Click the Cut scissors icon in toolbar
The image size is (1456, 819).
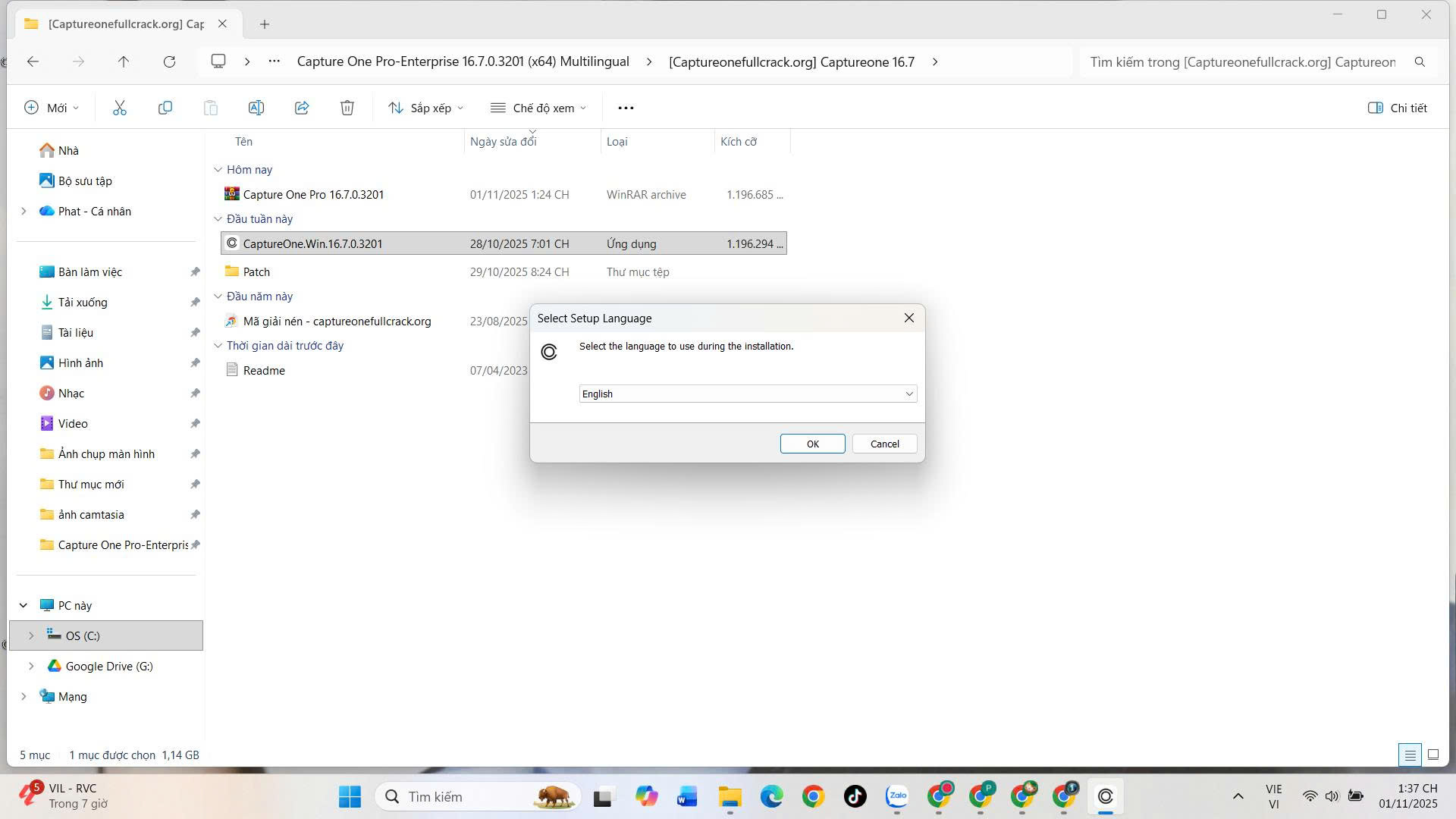click(x=120, y=108)
